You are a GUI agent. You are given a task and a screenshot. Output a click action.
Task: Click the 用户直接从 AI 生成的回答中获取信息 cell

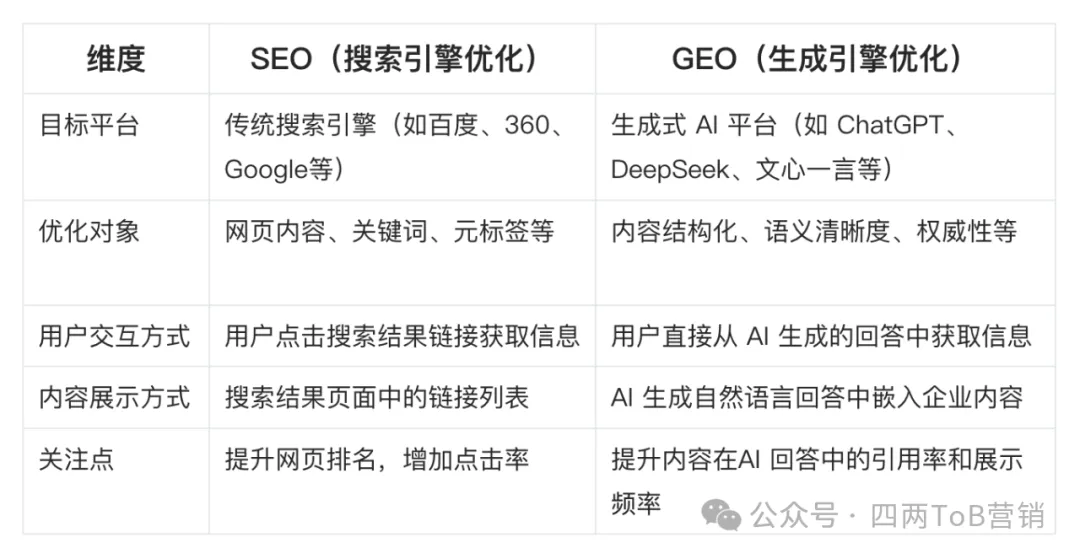coord(825,336)
